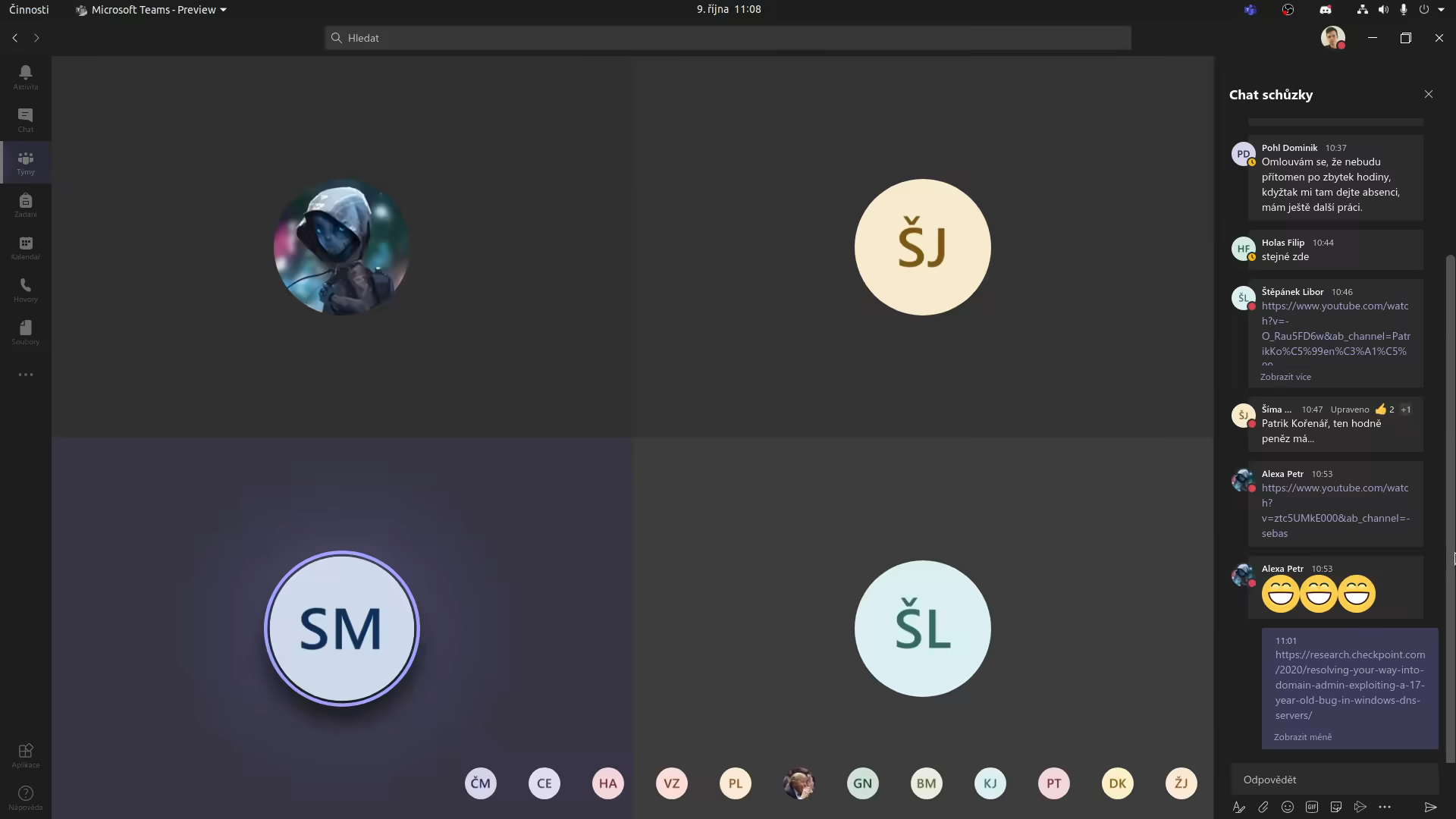Open the research.checkpoint.com link
1456x819 pixels.
coord(1351,685)
